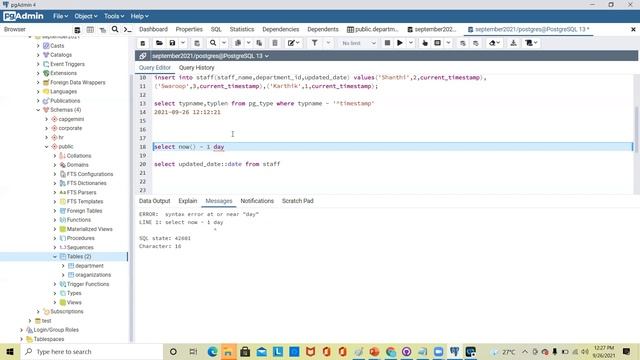This screenshot has height=360, width=640.
Task: Open the filter options dropdown arrow
Action: 328,43
